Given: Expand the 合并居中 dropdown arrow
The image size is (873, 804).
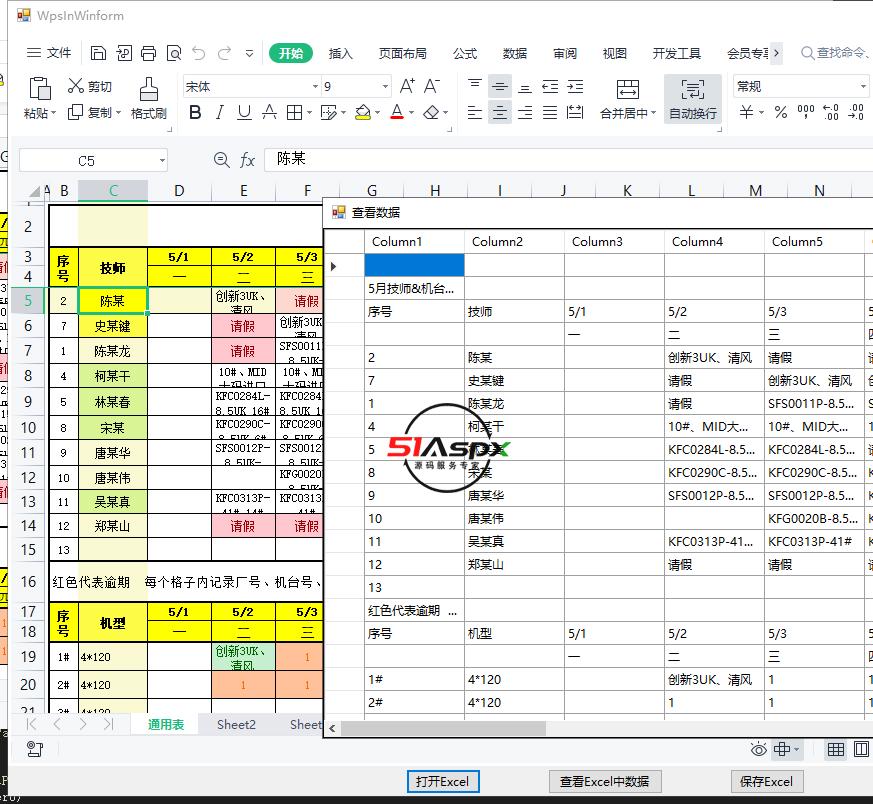Looking at the screenshot, I should click(654, 113).
